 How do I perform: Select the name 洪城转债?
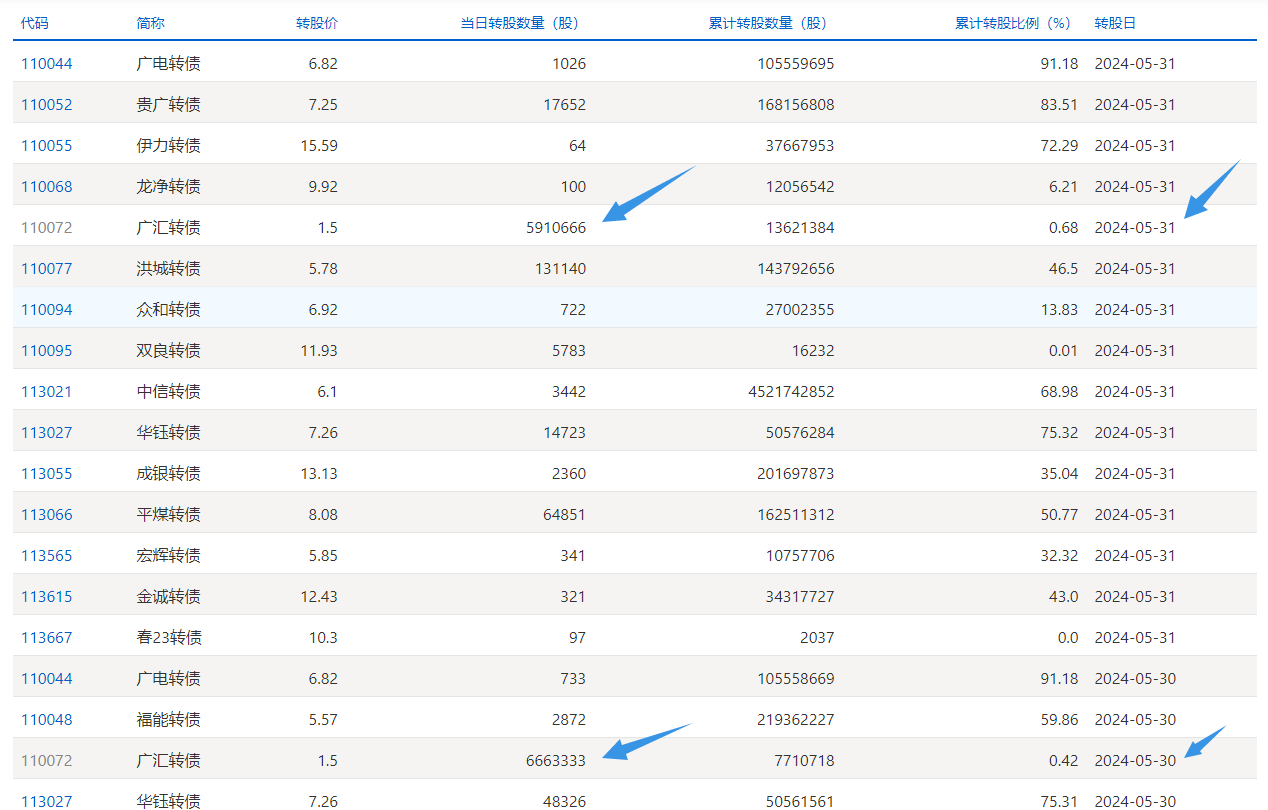(169, 269)
